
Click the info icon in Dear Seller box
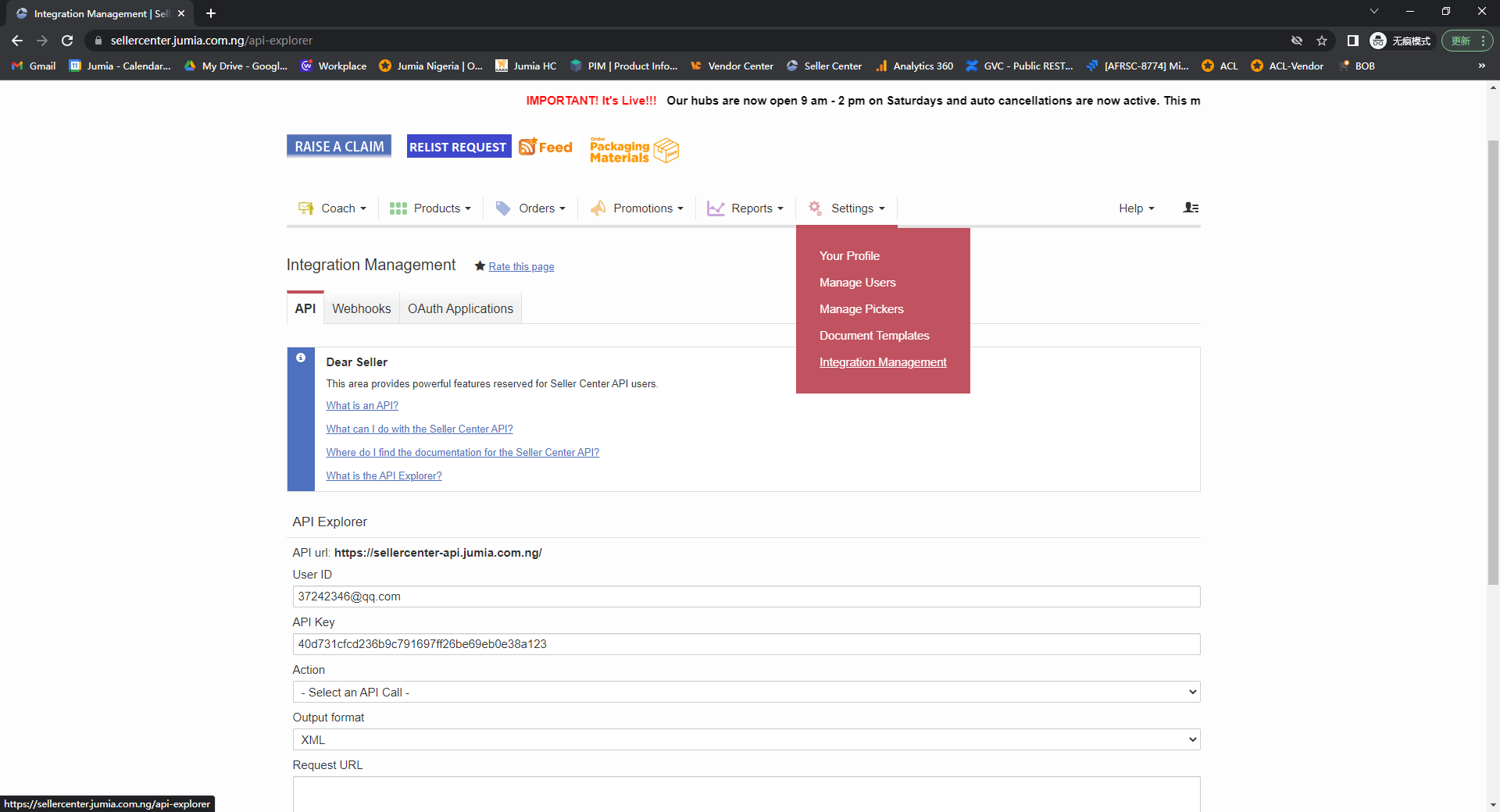click(301, 358)
